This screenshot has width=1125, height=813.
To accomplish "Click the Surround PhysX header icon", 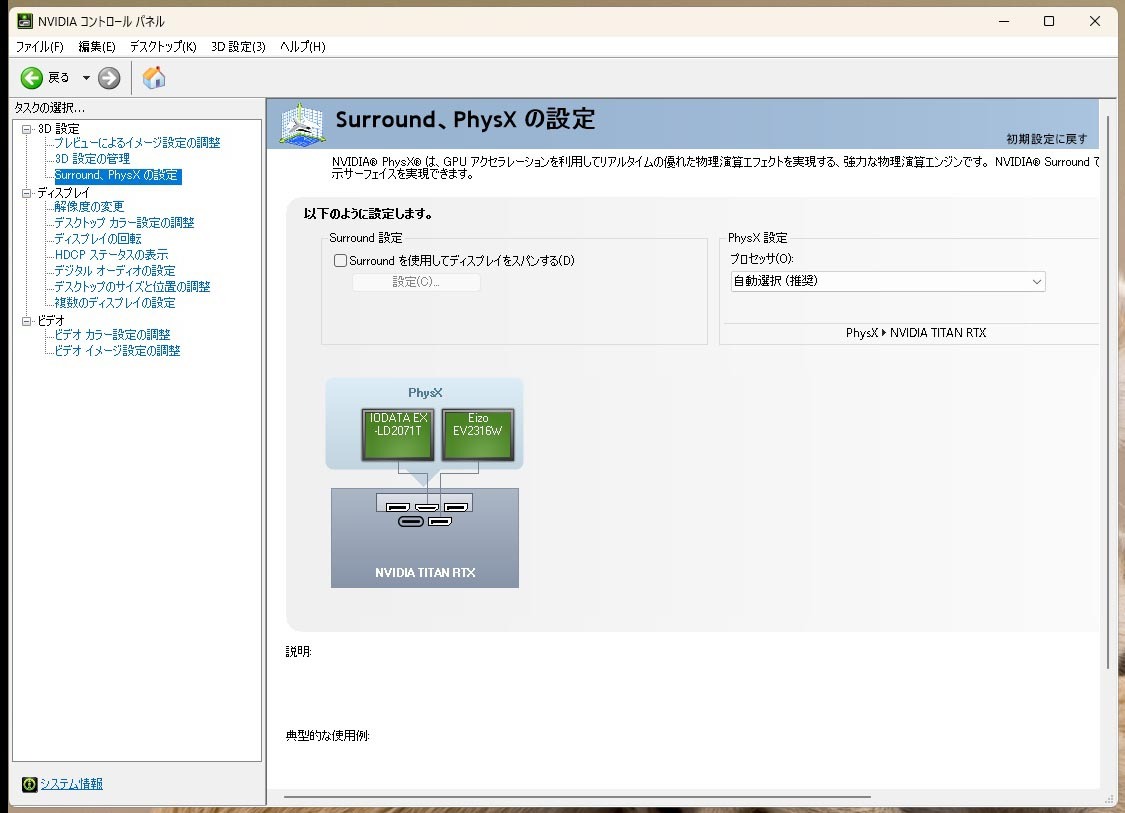I will click(x=302, y=123).
